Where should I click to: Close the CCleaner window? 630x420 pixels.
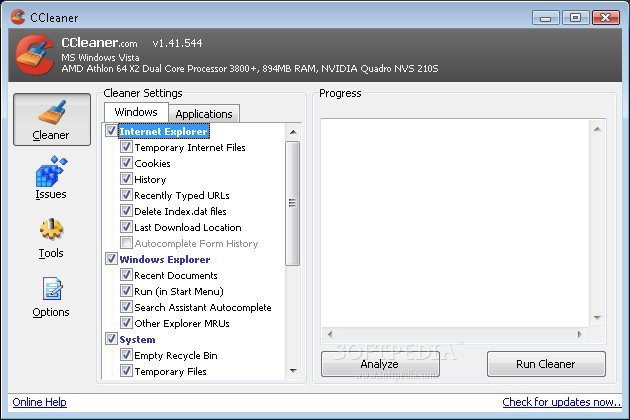[x=605, y=18]
